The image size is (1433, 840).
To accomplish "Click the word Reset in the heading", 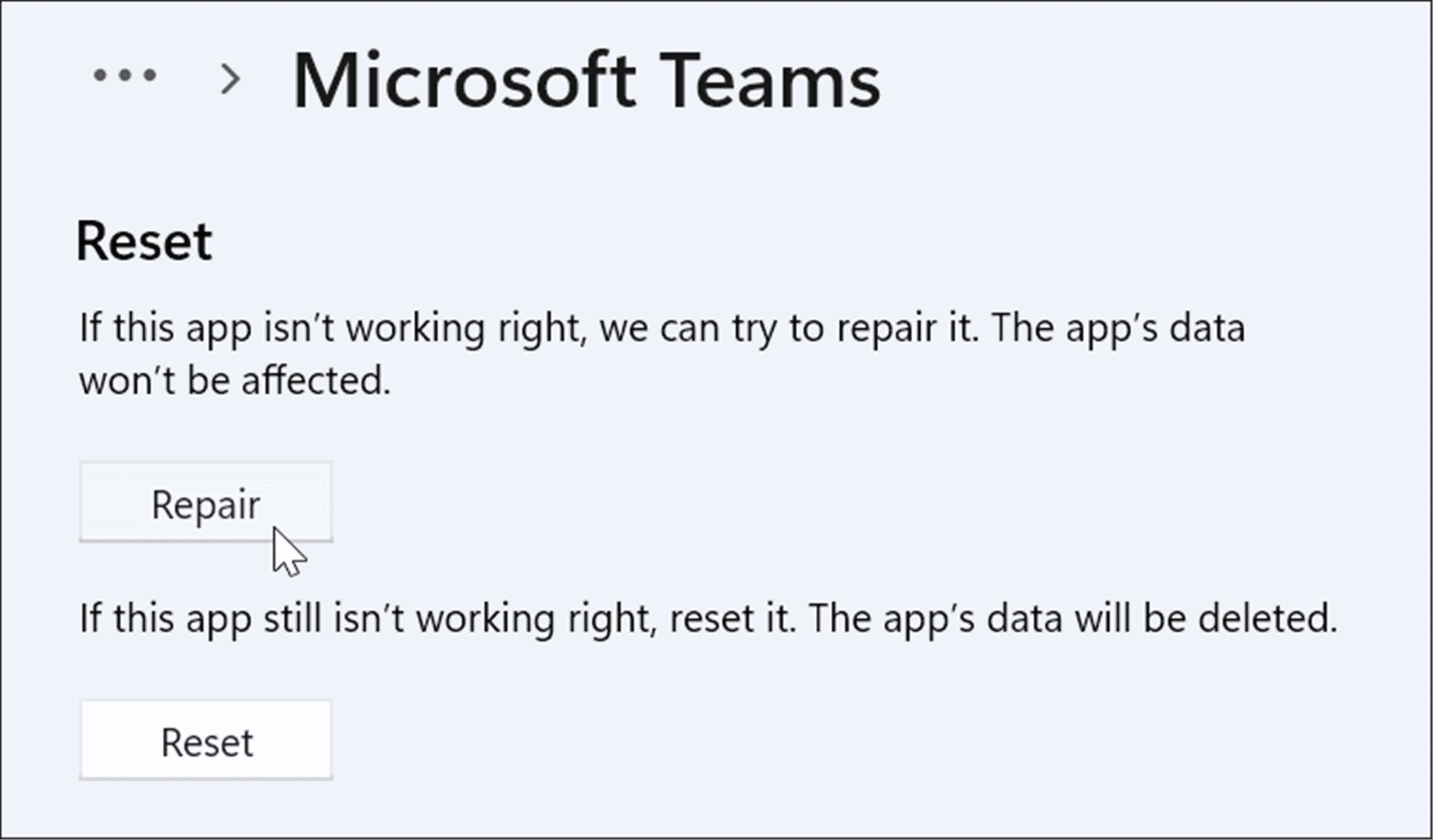I will [x=146, y=240].
